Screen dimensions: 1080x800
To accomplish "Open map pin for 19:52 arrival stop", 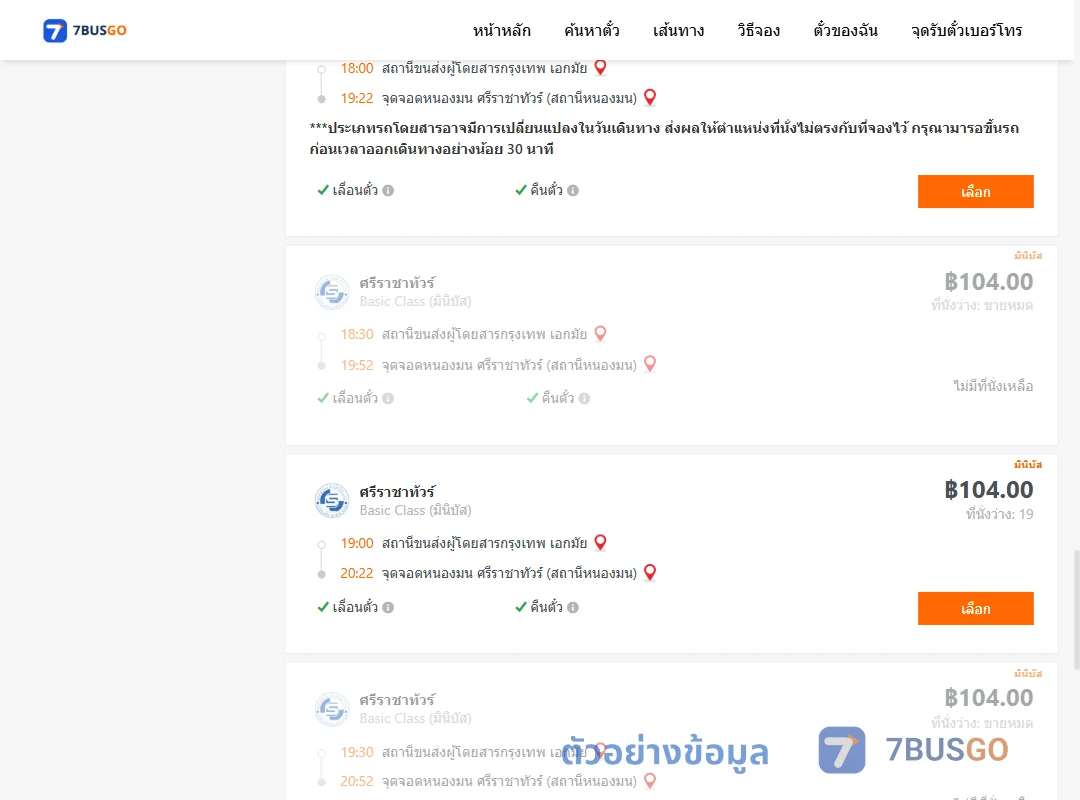I will 650,364.
